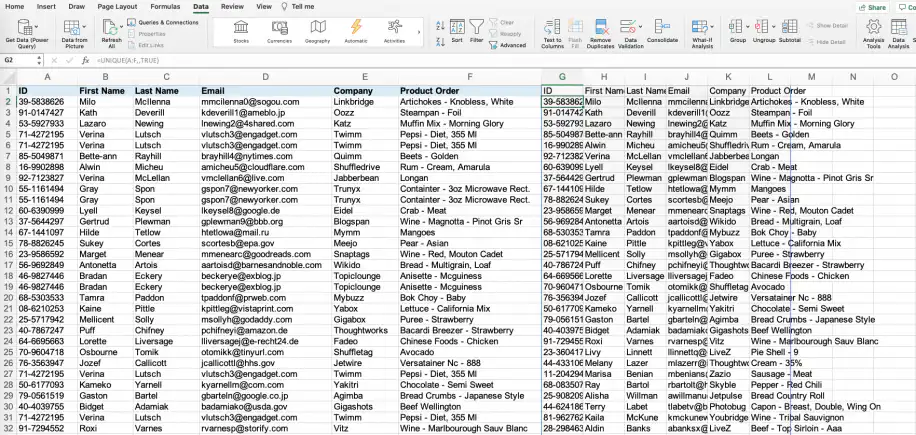Open the Refresh All dropdown arrow

coord(120,27)
